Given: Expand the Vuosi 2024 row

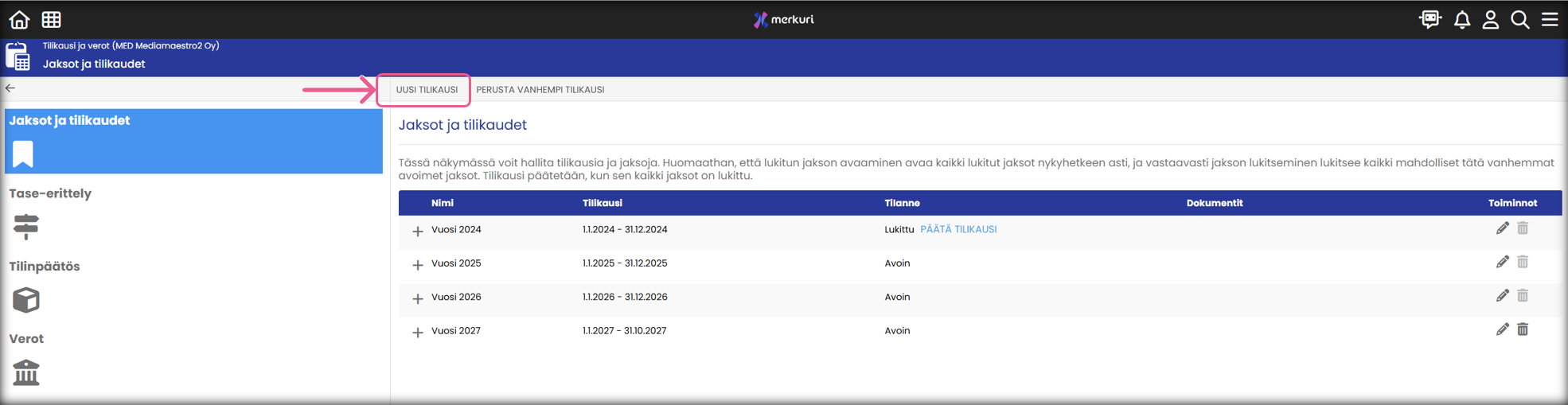Looking at the screenshot, I should (x=417, y=231).
